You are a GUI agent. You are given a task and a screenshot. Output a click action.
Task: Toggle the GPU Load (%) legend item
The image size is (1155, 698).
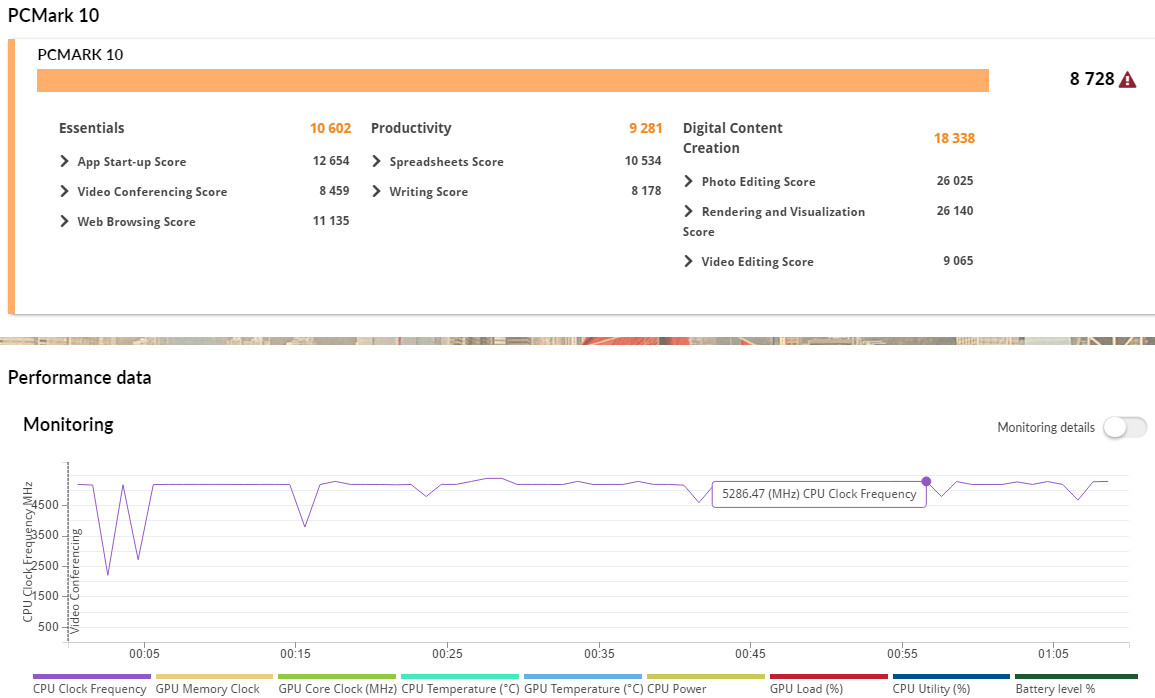806,688
